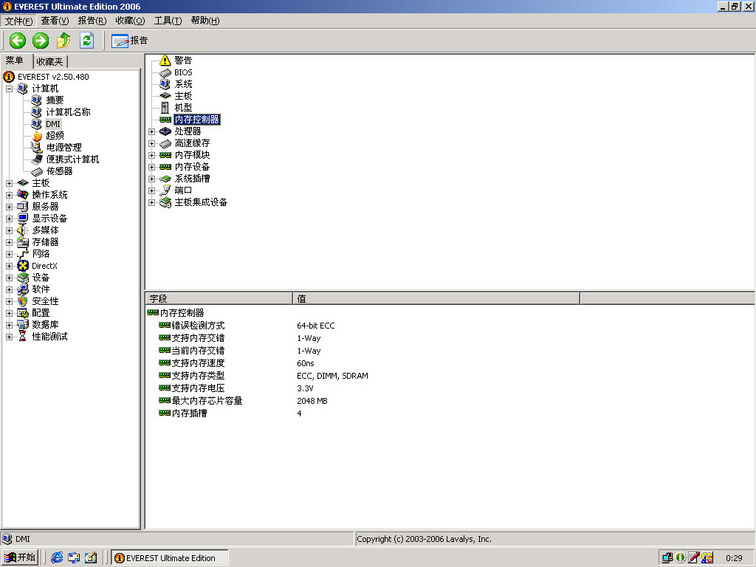The width and height of the screenshot is (756, 567).
Task: Expand the 操作系统 tree node
Action: [x=9, y=195]
